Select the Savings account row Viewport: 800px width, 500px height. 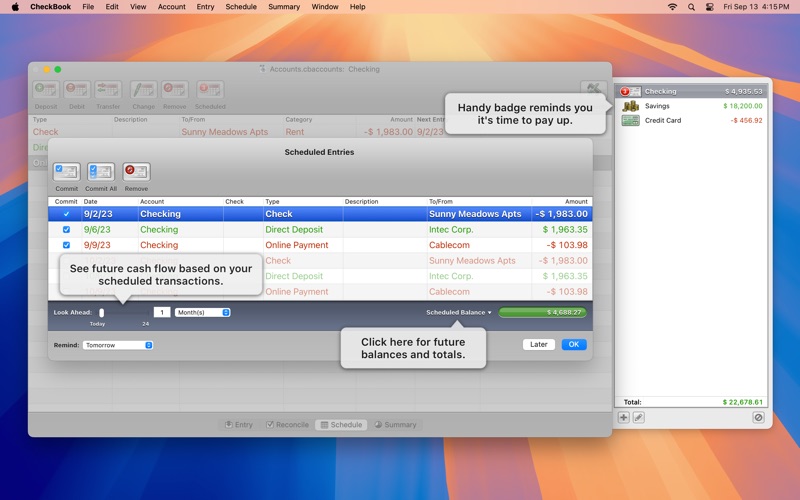tap(691, 106)
